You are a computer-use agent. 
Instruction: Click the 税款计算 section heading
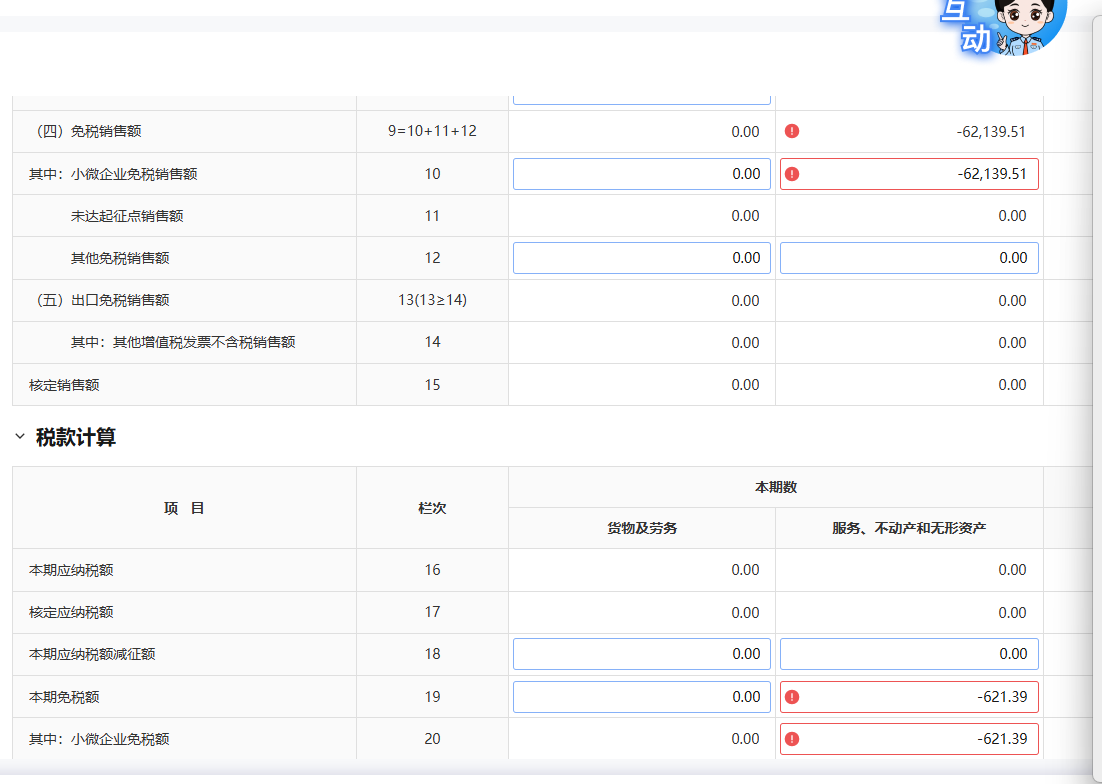coord(76,437)
